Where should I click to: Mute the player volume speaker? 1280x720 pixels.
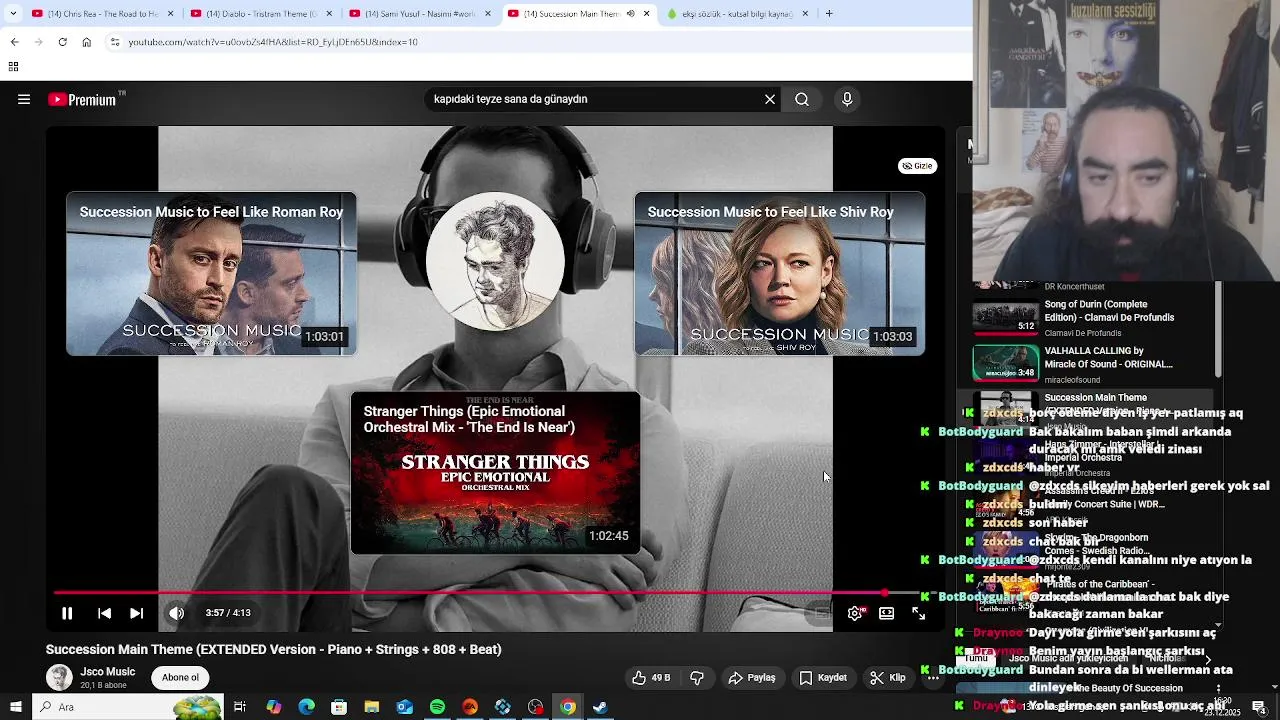pos(176,613)
